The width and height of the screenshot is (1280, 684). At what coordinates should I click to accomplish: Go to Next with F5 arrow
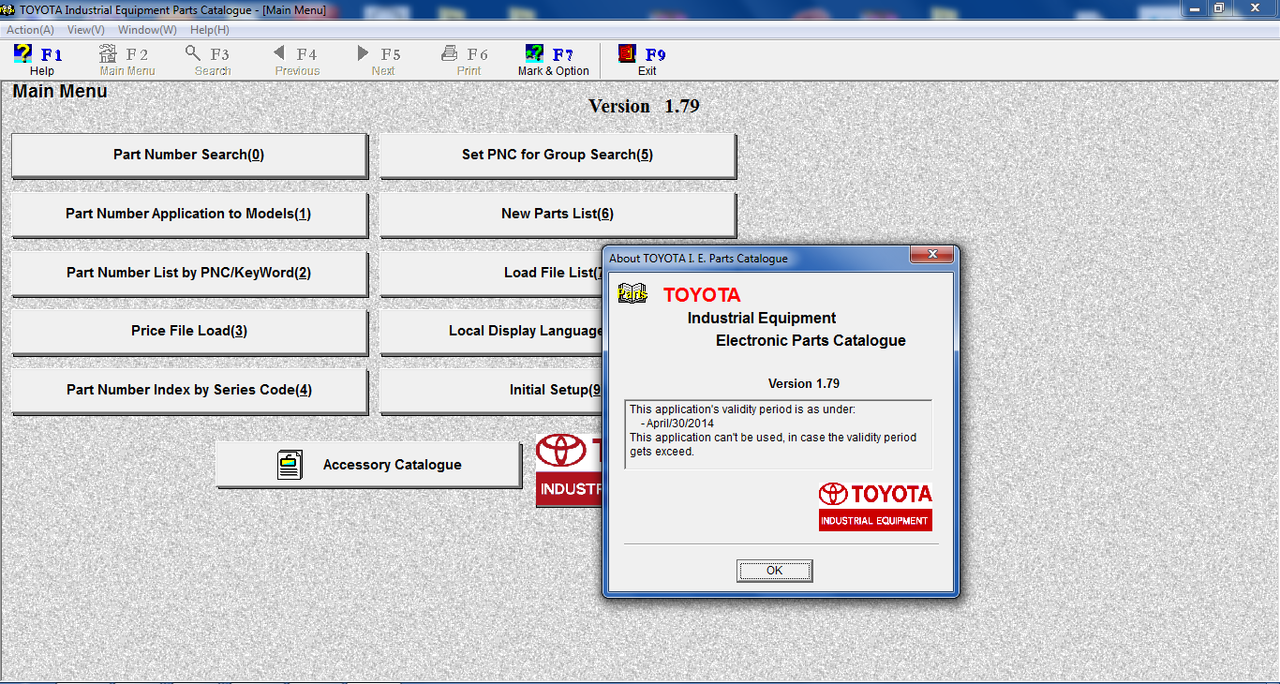pyautogui.click(x=363, y=53)
